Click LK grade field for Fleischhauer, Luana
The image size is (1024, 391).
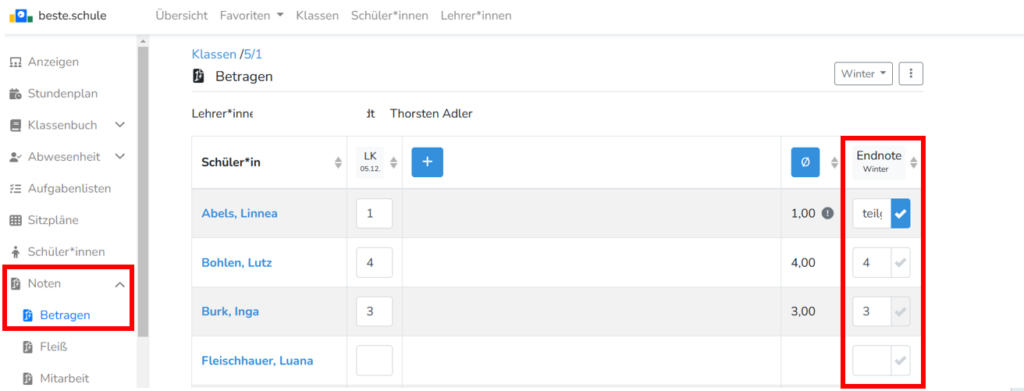click(374, 360)
